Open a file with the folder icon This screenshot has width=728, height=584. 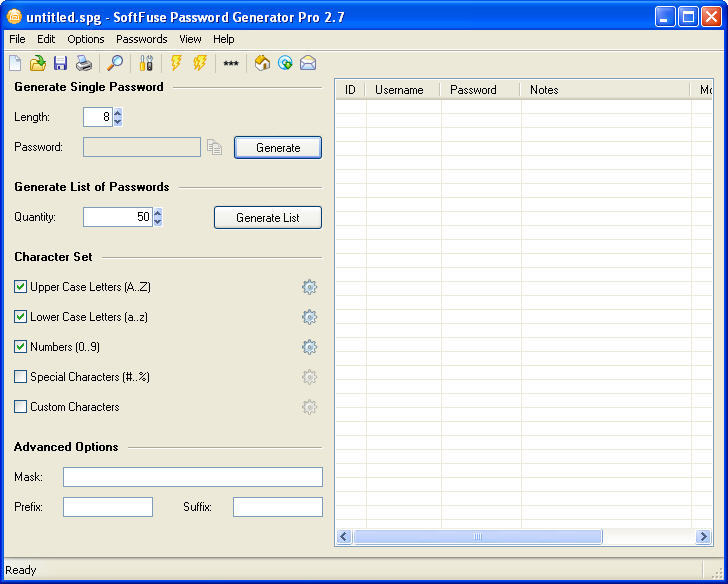38,63
